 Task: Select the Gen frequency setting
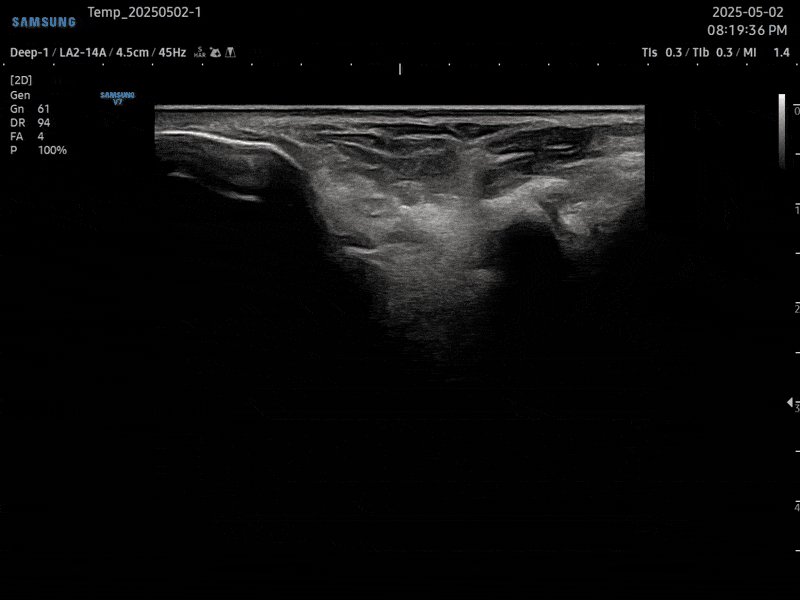(x=20, y=94)
